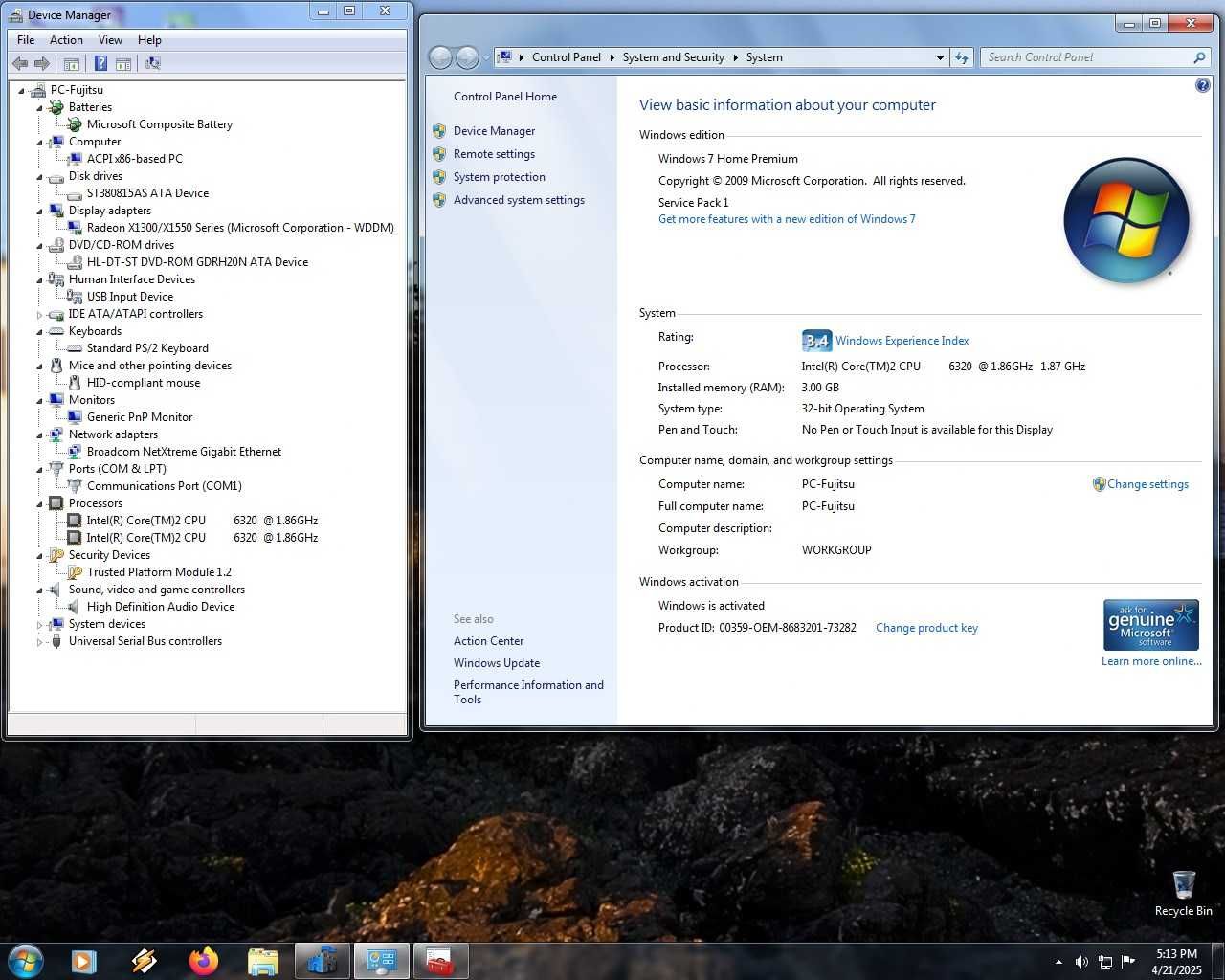This screenshot has width=1225, height=980.
Task: Toggle Show/Hide Console Tree toolbar icon
Action: coord(71,63)
